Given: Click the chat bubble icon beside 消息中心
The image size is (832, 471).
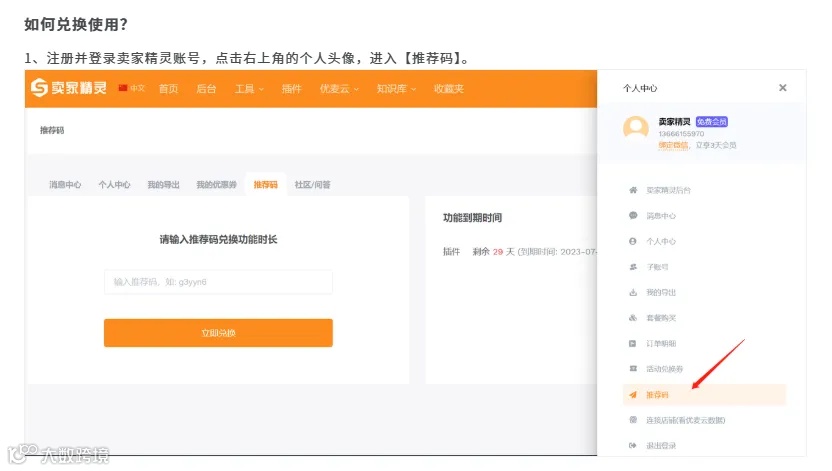Looking at the screenshot, I should coord(633,215).
